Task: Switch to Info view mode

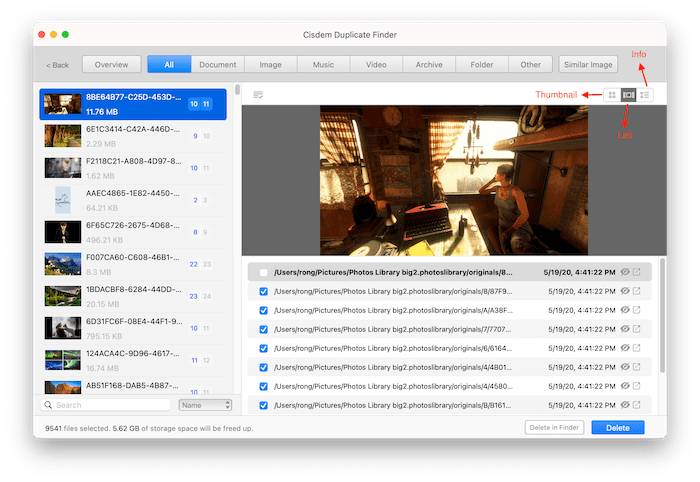Action: pos(645,95)
